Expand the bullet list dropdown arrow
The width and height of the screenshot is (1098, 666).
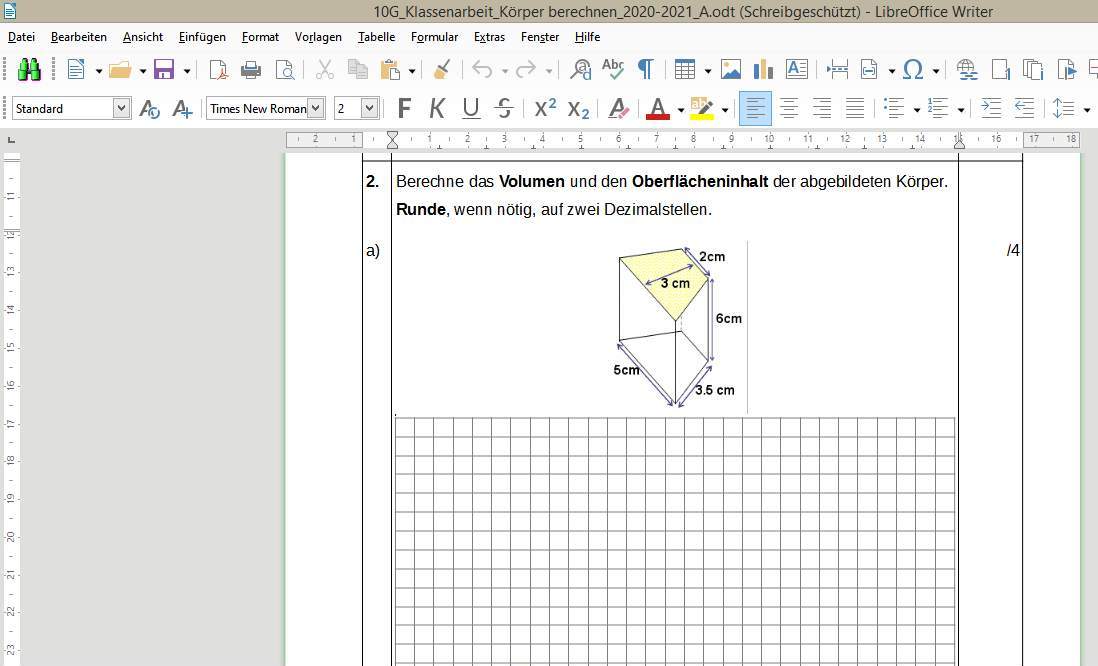[917, 110]
